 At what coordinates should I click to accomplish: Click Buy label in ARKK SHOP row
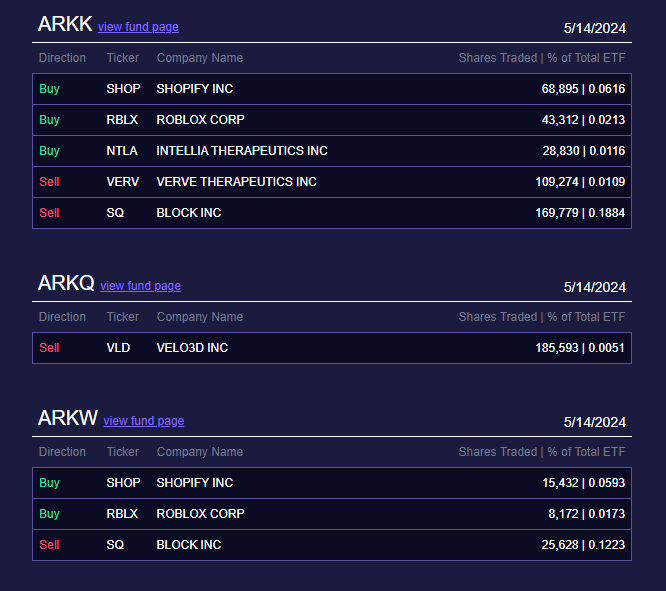[x=49, y=89]
